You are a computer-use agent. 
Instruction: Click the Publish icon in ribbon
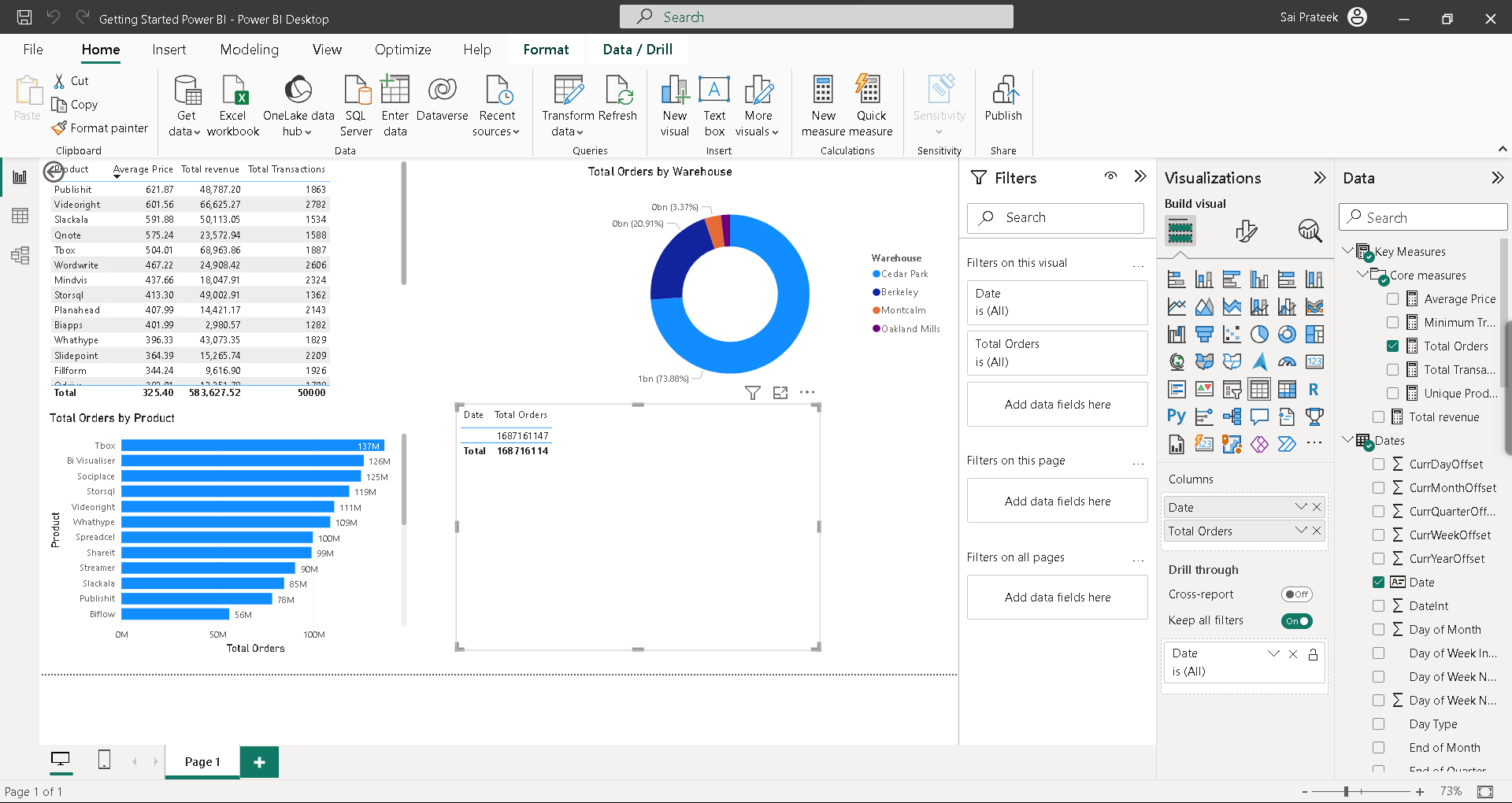1003,90
